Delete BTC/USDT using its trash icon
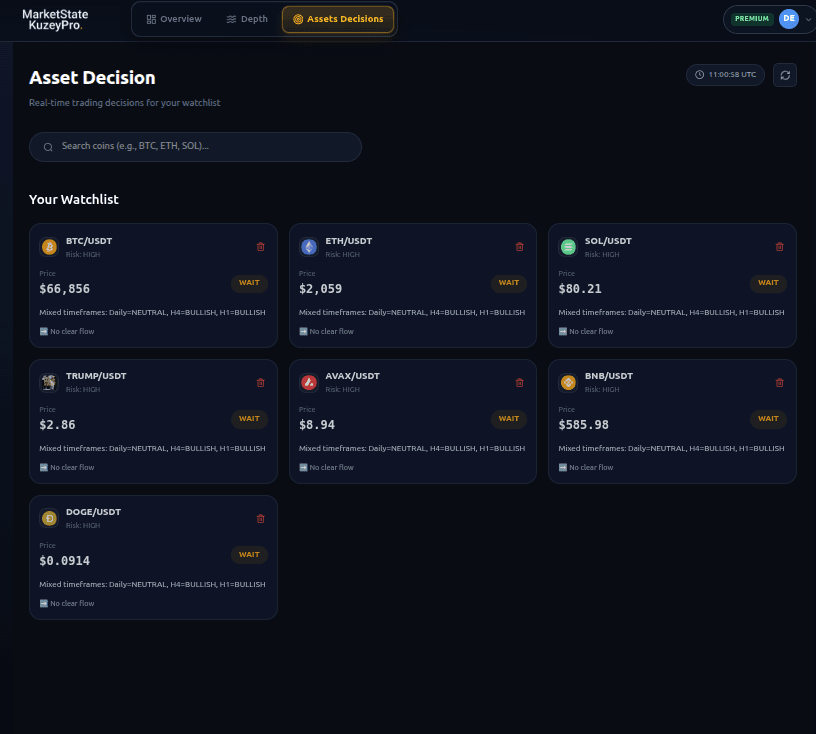Viewport: 816px width, 734px height. coord(260,246)
